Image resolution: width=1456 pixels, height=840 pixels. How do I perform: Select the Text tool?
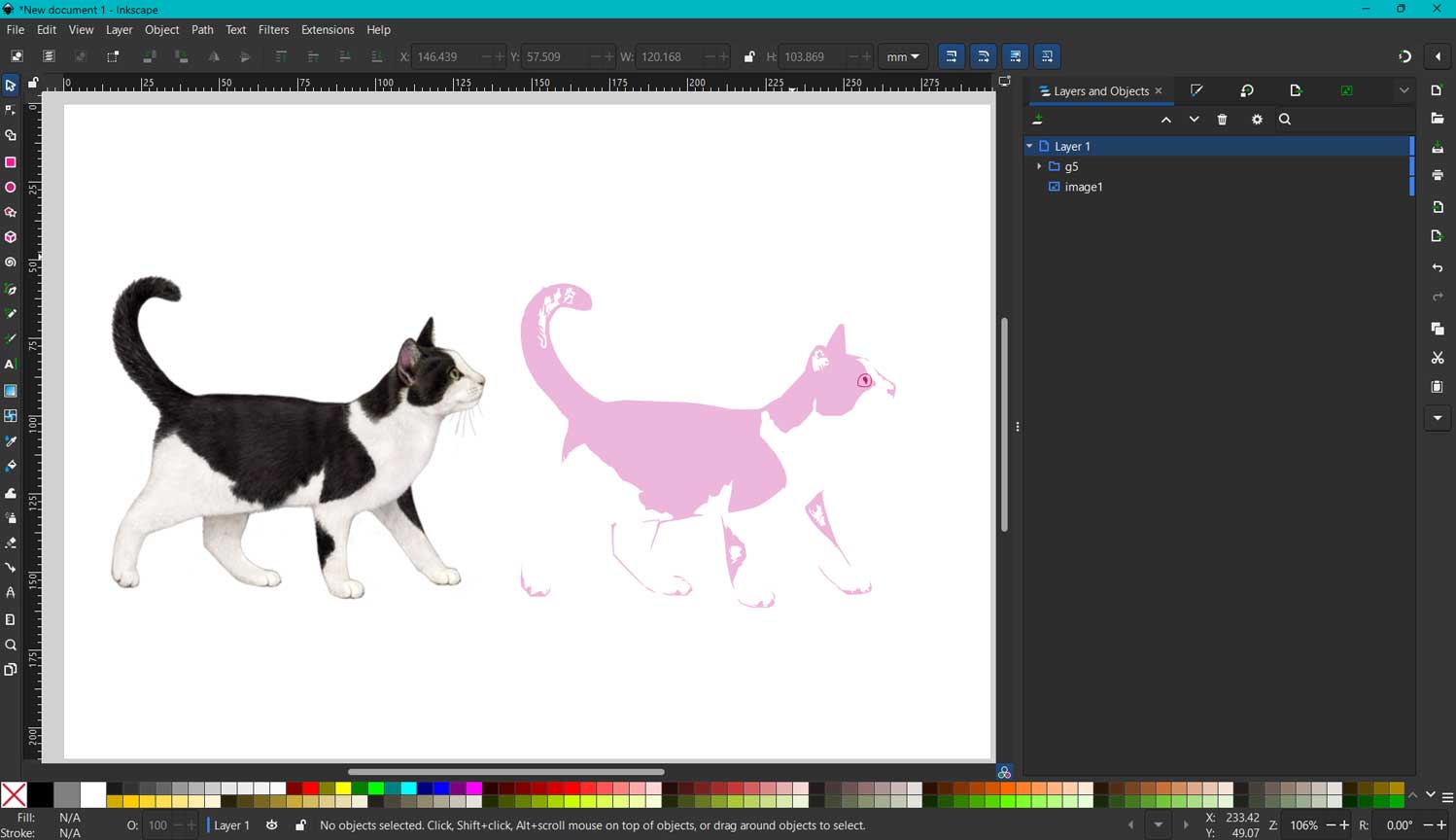coord(11,365)
